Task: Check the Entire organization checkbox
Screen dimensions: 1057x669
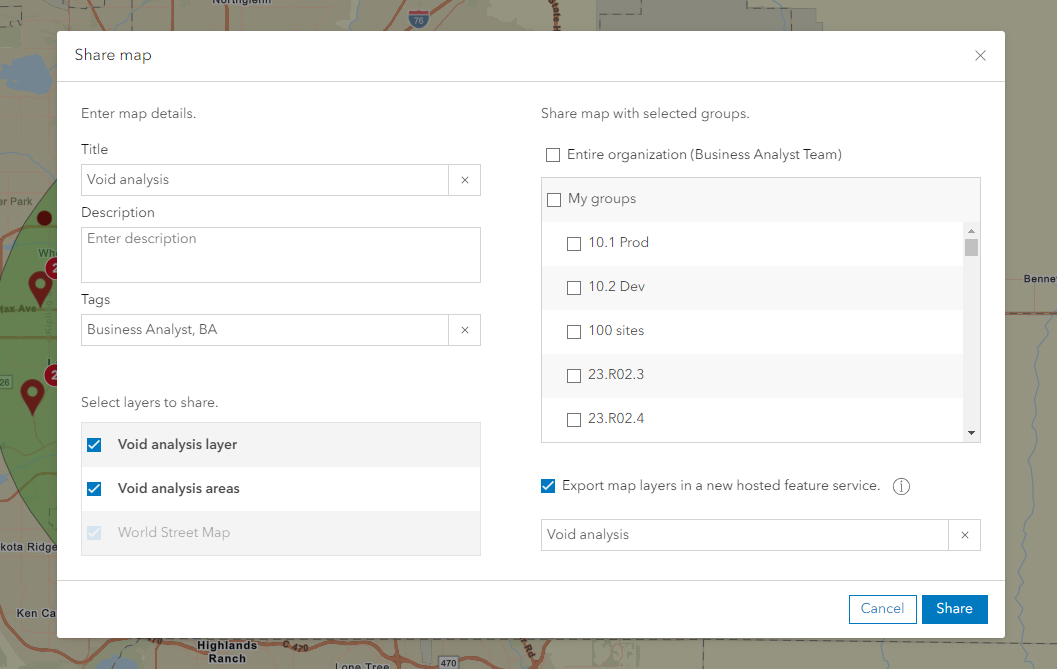Action: 552,155
